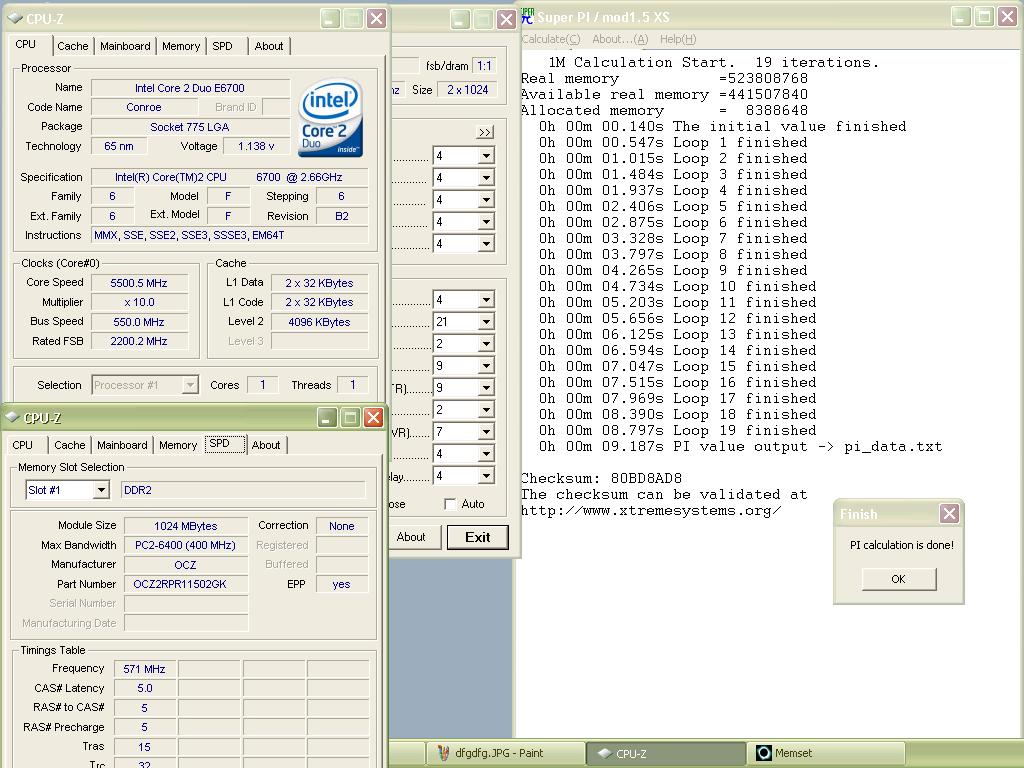Open the Memset dropdown beside the TR) label

tap(486, 388)
